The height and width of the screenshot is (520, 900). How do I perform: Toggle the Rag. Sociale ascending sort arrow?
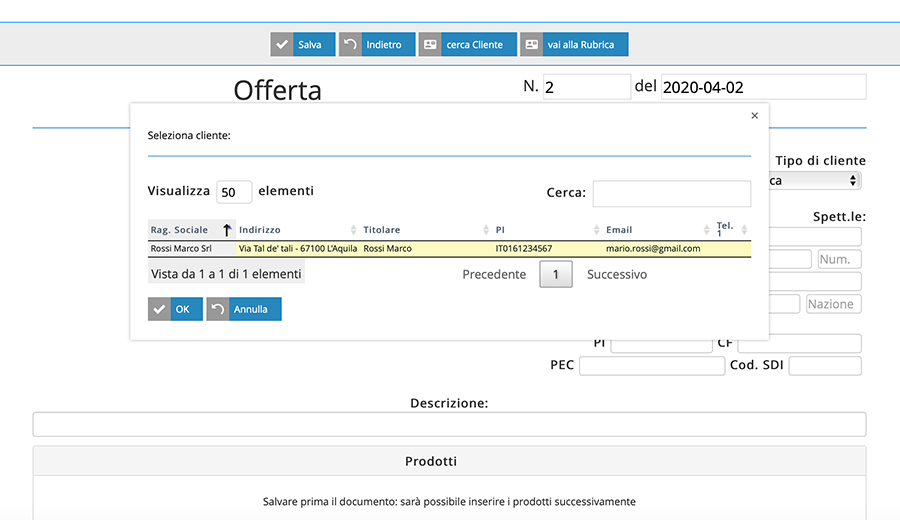[x=227, y=230]
